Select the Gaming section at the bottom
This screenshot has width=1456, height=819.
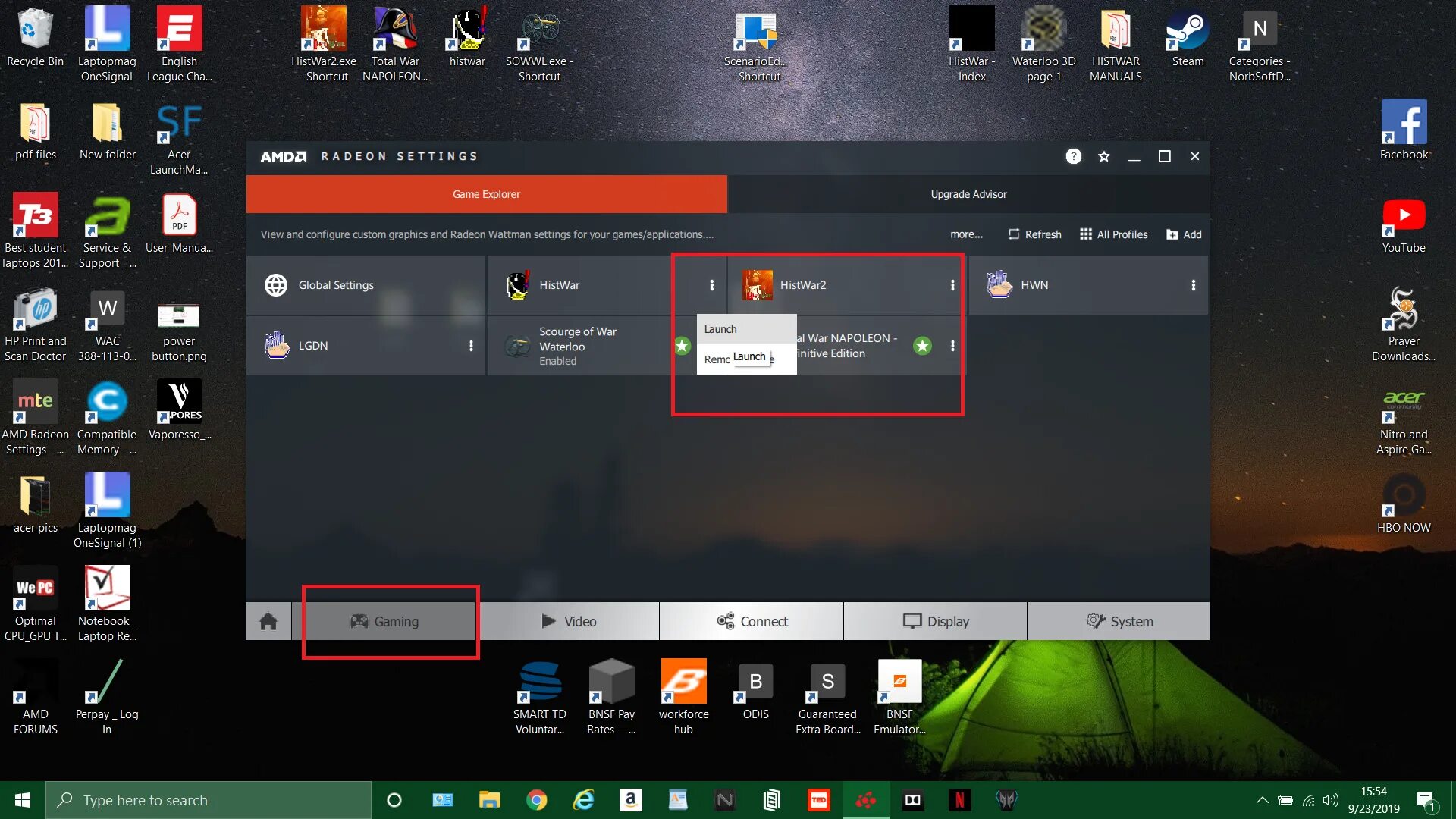390,621
